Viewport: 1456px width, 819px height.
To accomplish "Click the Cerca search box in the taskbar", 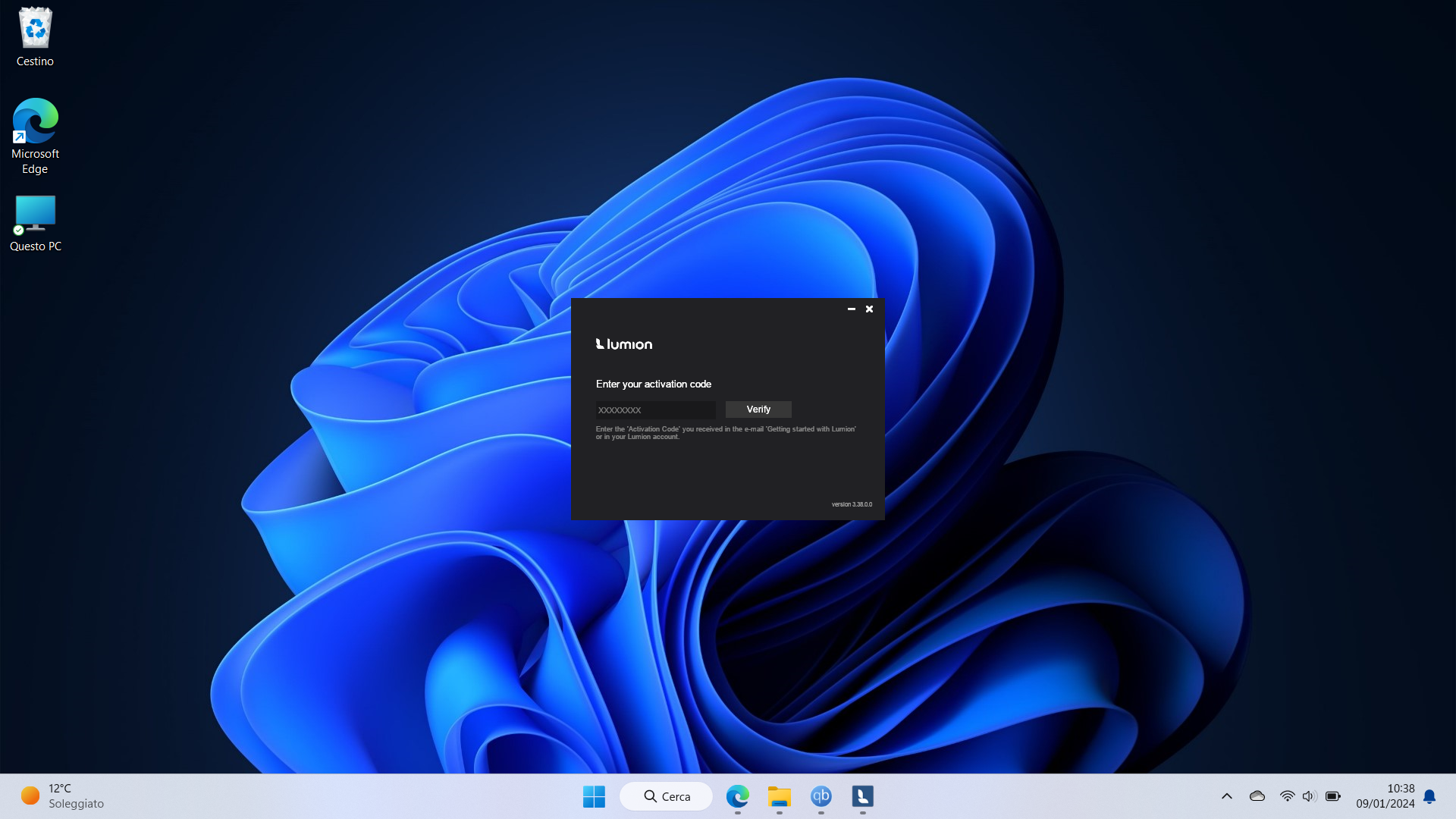I will coord(667,796).
